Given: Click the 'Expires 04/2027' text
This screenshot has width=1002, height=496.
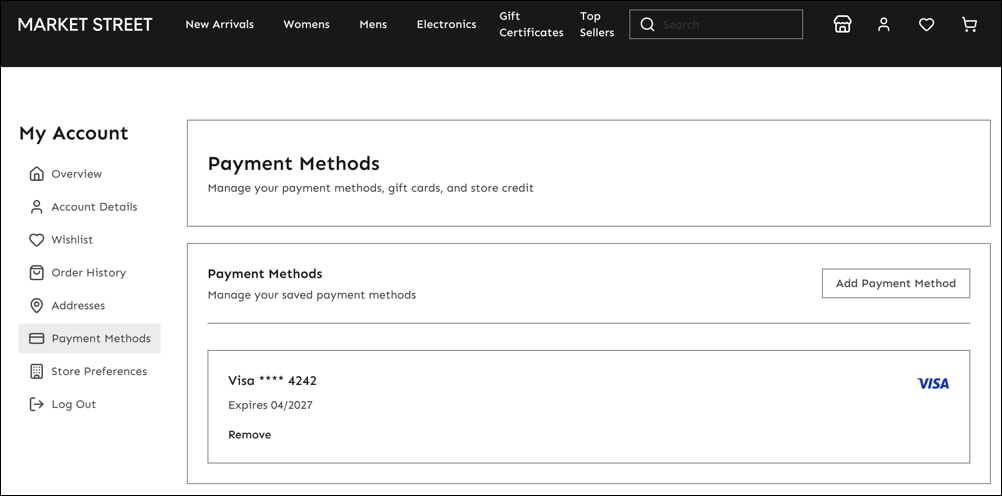Looking at the screenshot, I should coord(270,405).
